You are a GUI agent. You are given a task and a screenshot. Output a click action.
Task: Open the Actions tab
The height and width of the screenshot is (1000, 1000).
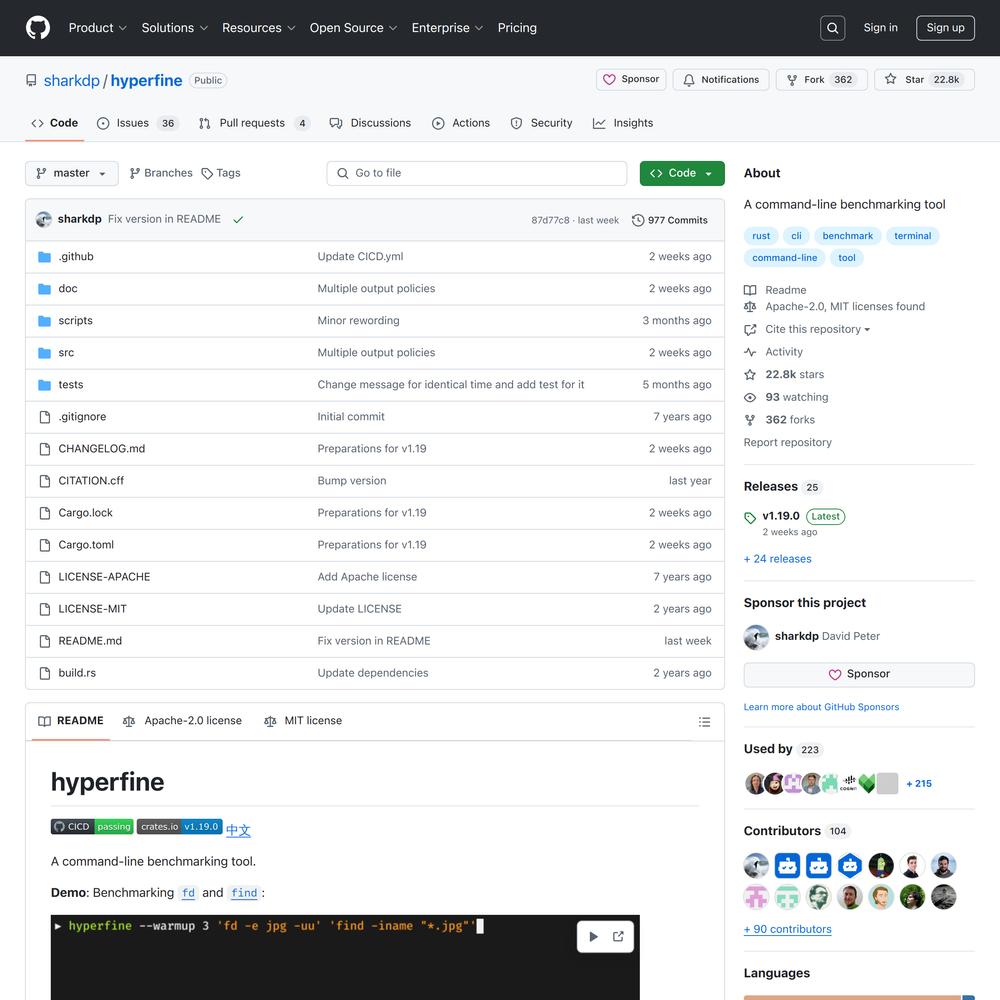point(460,123)
